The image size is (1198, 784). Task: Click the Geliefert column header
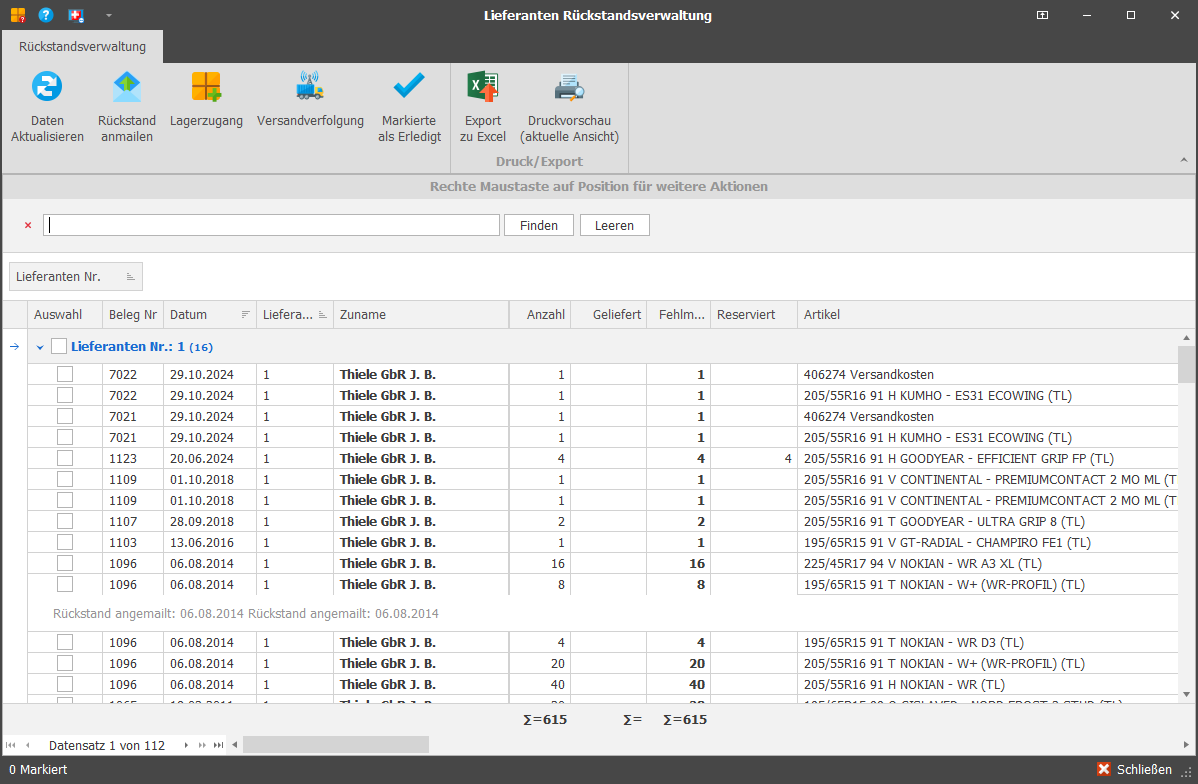click(x=609, y=315)
